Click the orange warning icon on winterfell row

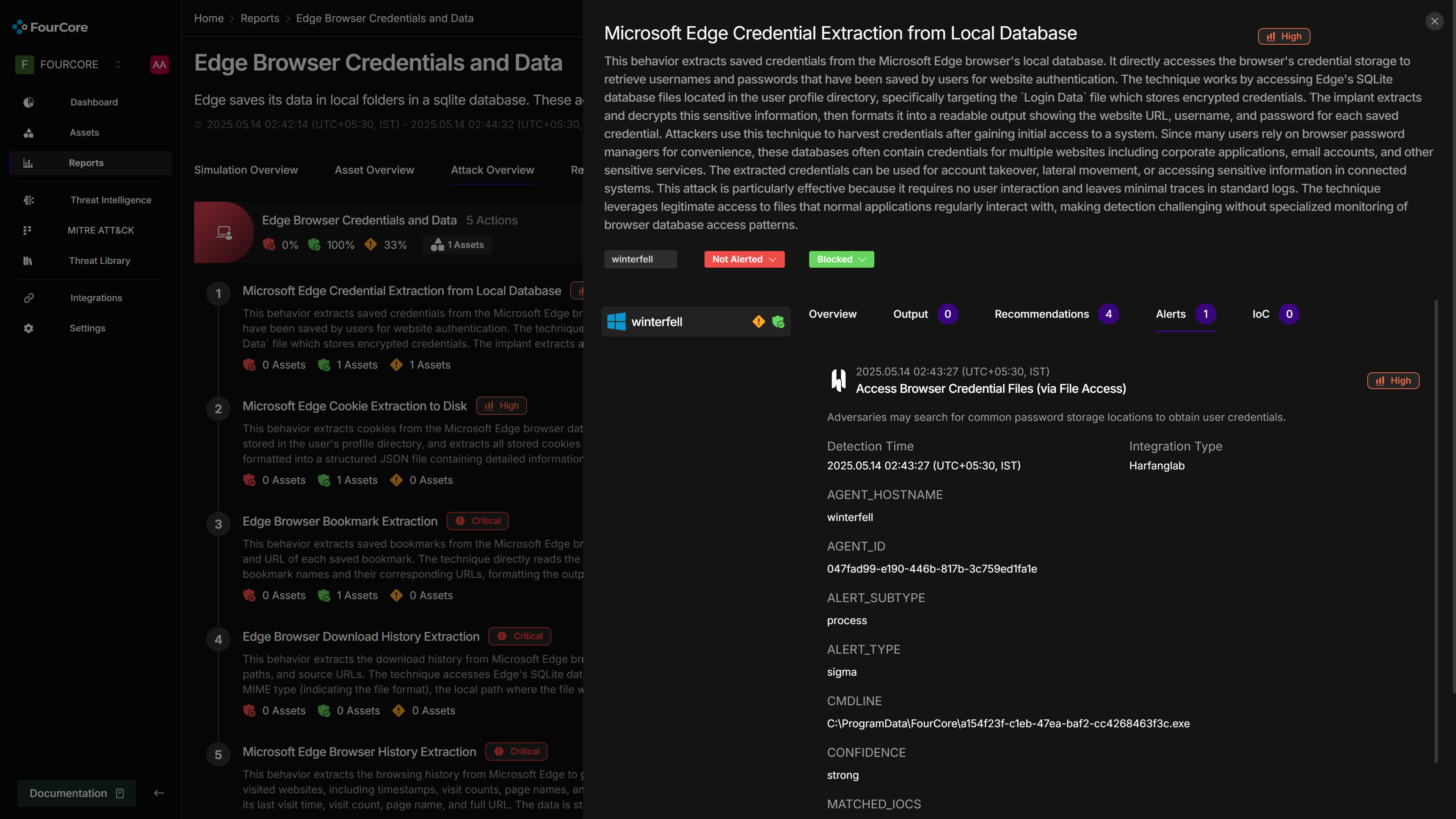click(758, 322)
